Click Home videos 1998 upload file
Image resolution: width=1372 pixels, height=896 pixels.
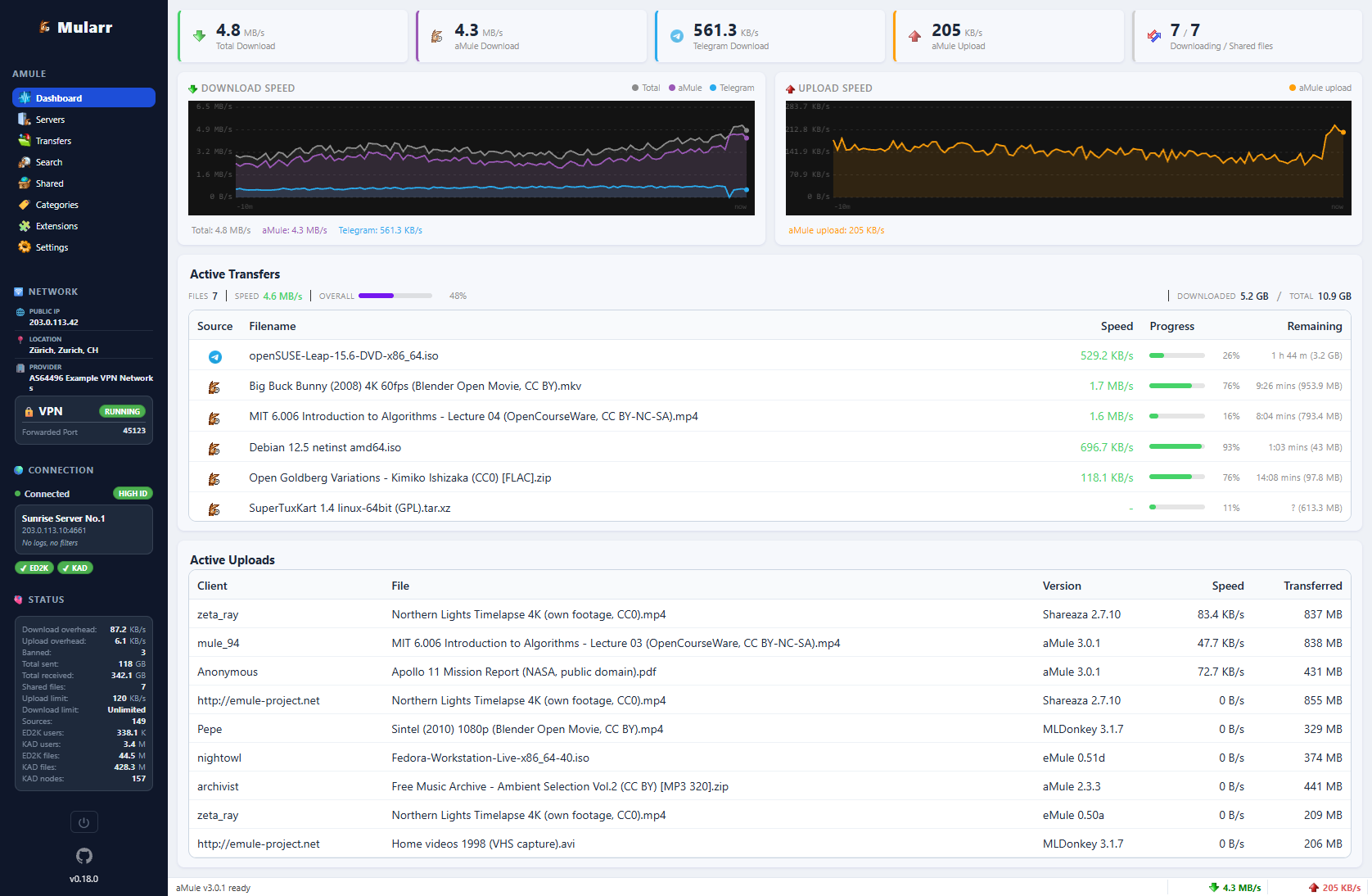[x=483, y=844]
